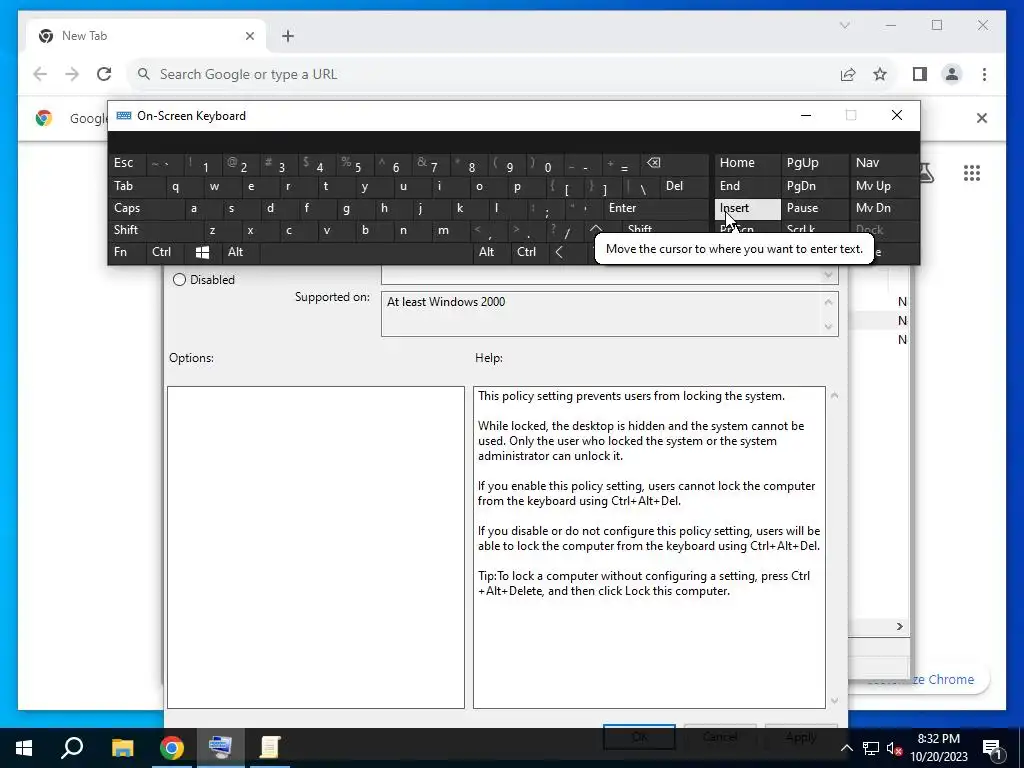Bookmark this tab with star icon
Screen dimensions: 1024x768
[x=880, y=74]
